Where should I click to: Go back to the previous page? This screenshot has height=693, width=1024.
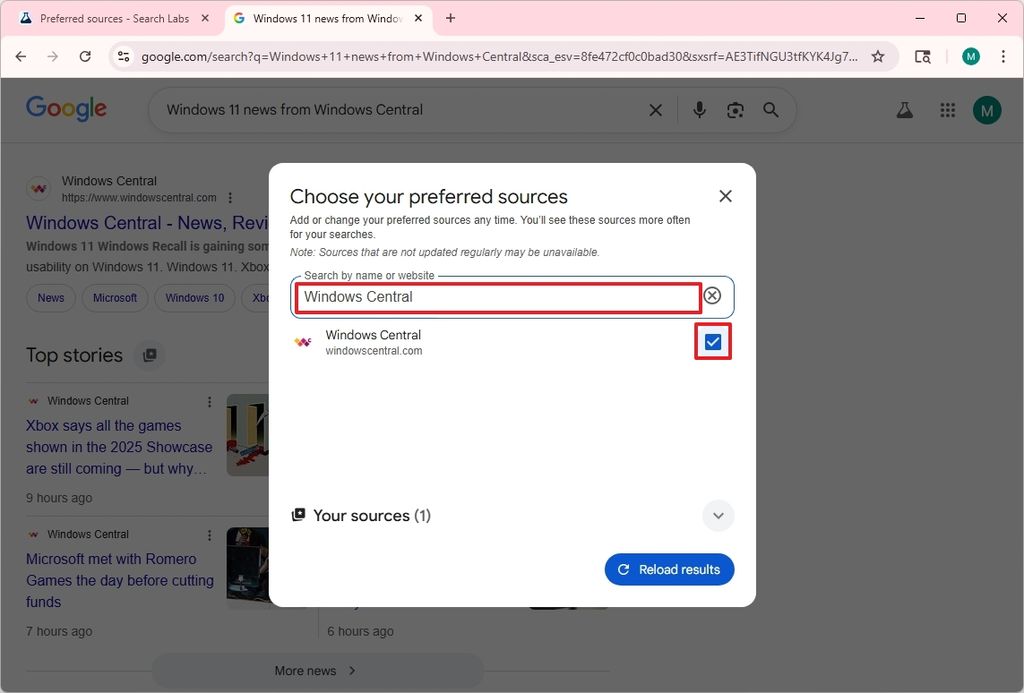point(21,57)
